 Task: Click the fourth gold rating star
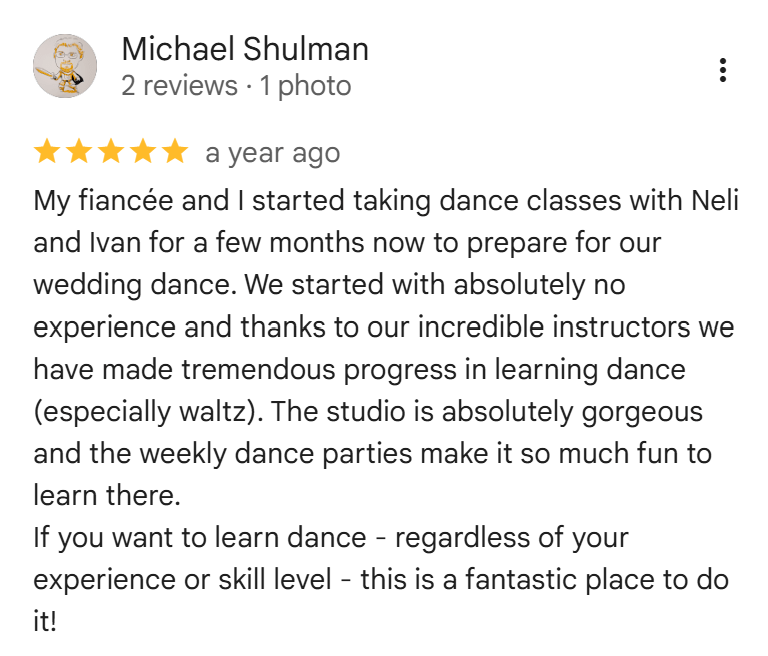pyautogui.click(x=142, y=152)
